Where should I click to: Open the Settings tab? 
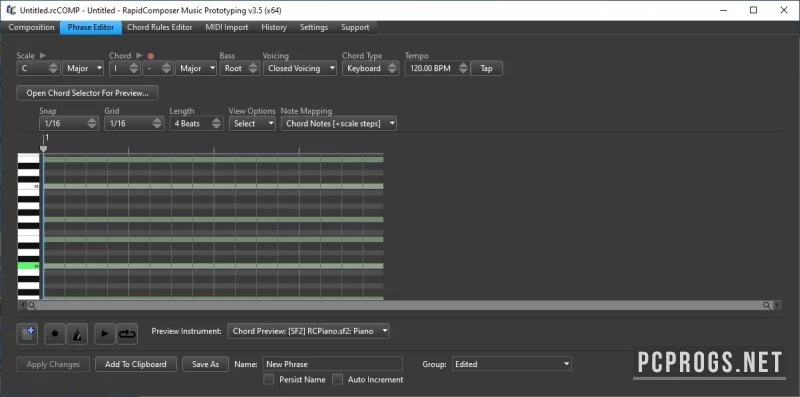[314, 28]
